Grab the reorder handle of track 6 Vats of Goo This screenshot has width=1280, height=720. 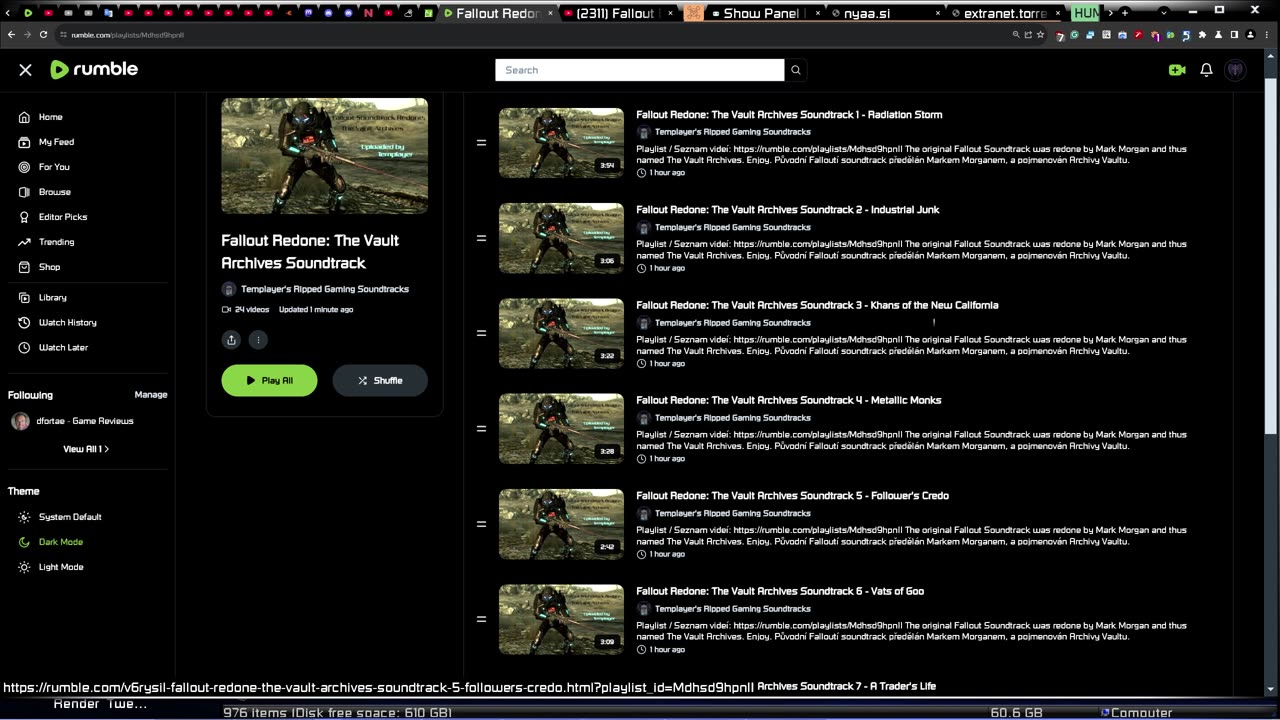481,619
